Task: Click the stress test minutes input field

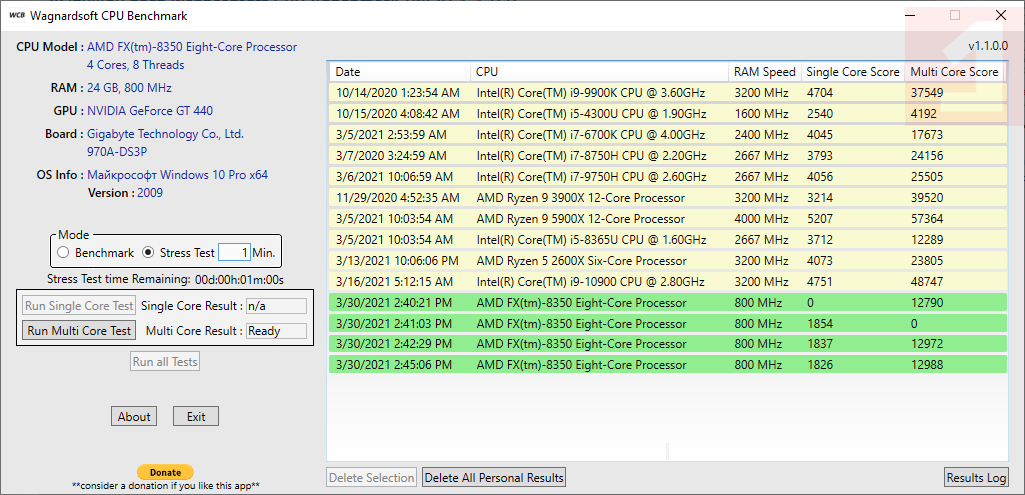Action: coord(234,252)
